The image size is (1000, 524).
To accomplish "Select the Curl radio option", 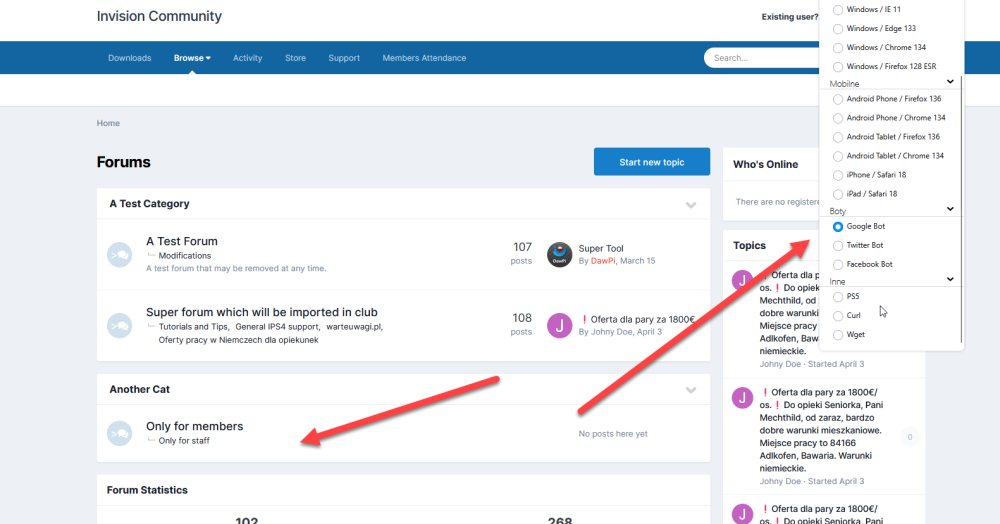I will coord(838,316).
